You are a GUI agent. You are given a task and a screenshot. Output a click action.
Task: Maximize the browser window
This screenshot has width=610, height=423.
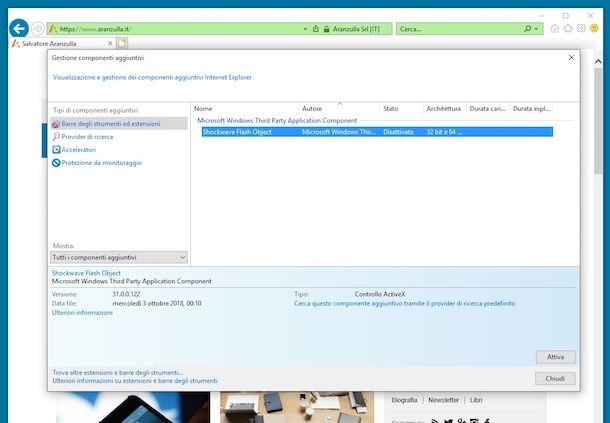pos(566,16)
